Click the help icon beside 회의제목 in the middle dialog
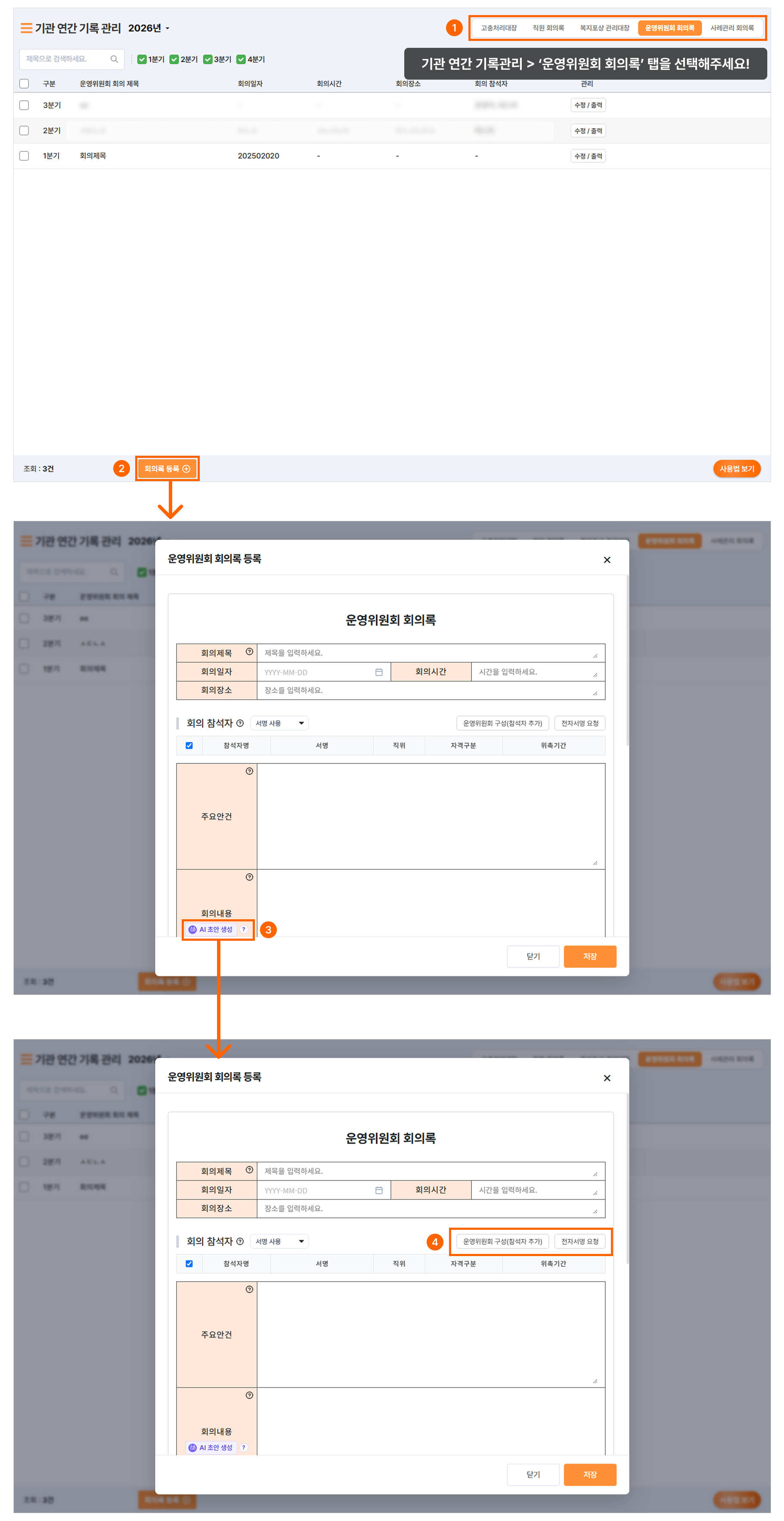The image size is (784, 1521). click(249, 651)
